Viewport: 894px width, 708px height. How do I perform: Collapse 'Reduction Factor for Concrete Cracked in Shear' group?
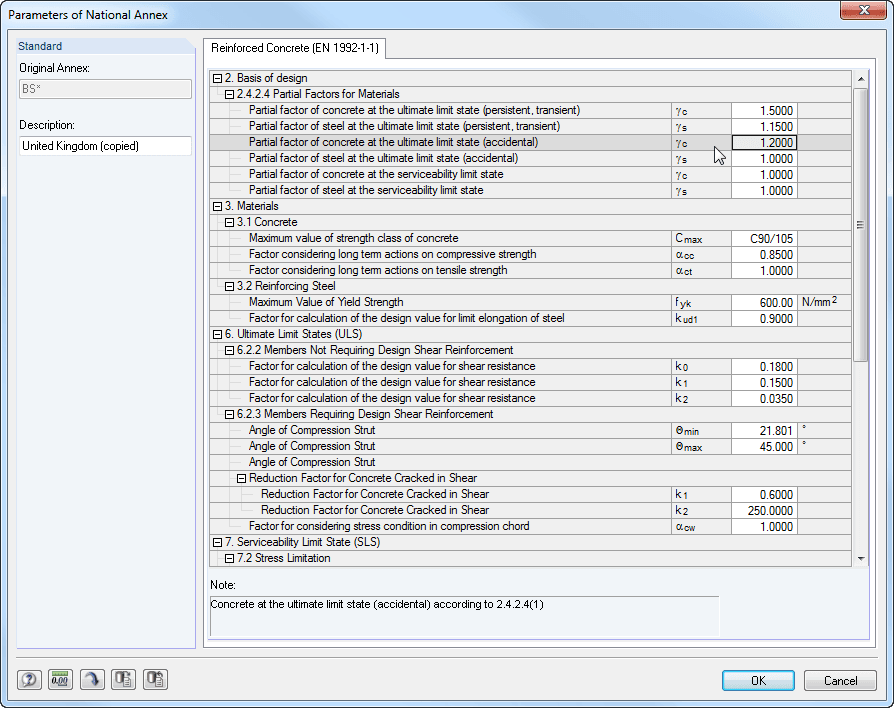click(241, 478)
